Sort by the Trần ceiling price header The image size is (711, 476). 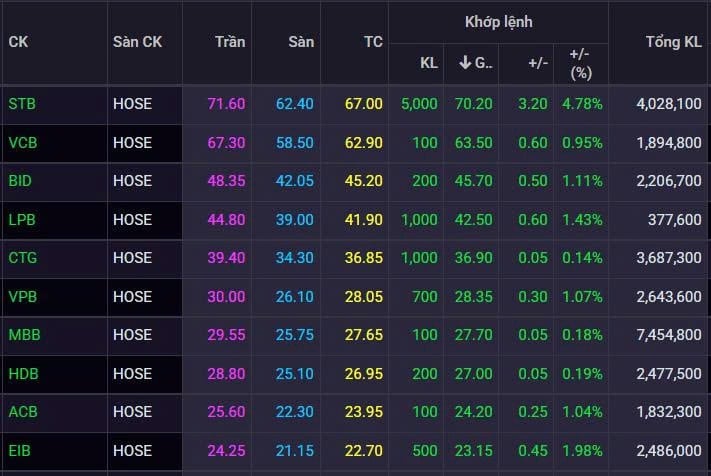click(230, 42)
